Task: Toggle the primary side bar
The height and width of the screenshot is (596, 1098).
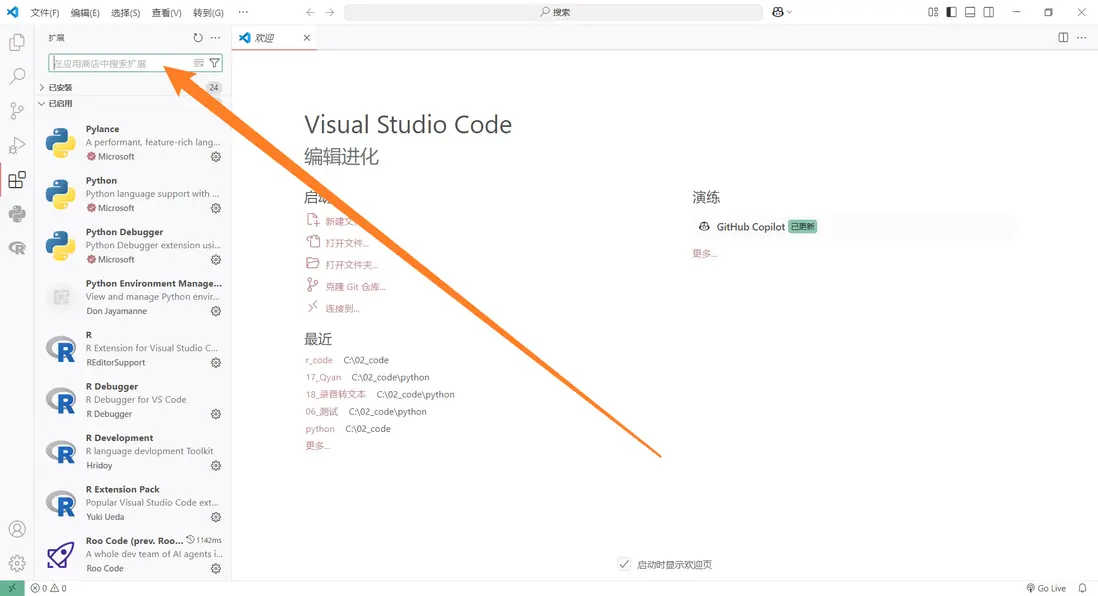Action: point(951,12)
